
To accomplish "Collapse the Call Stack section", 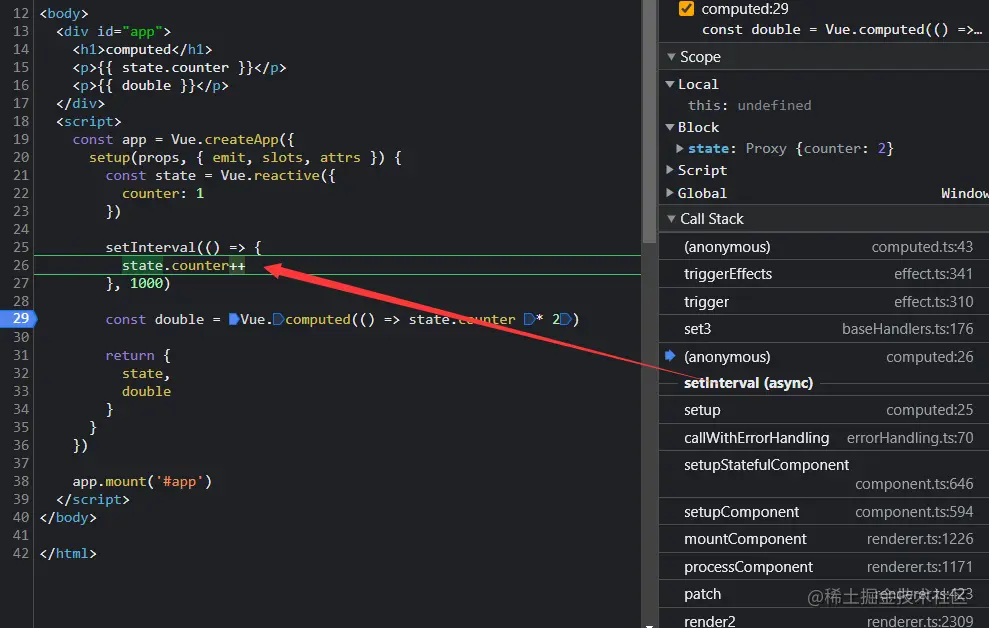I will click(671, 219).
